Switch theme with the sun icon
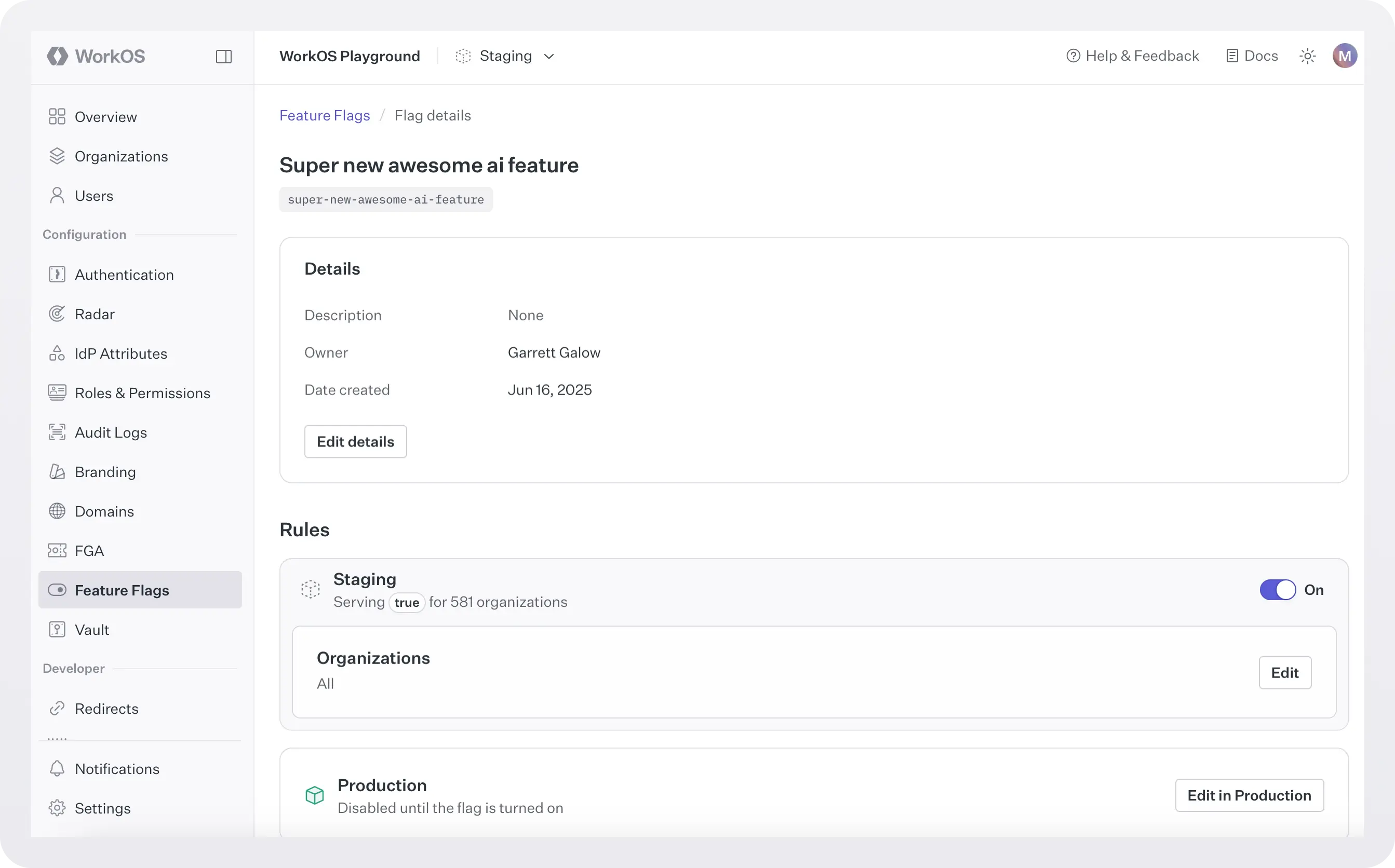Viewport: 1395px width, 868px height. click(1308, 56)
